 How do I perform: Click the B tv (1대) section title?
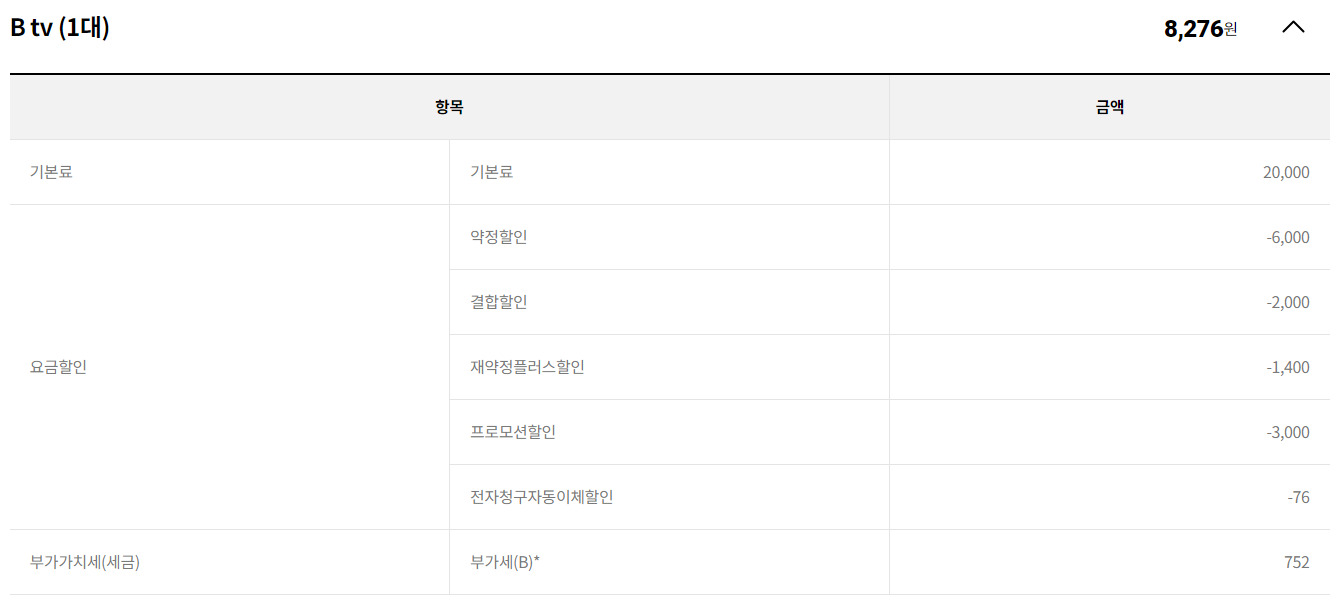click(60, 28)
